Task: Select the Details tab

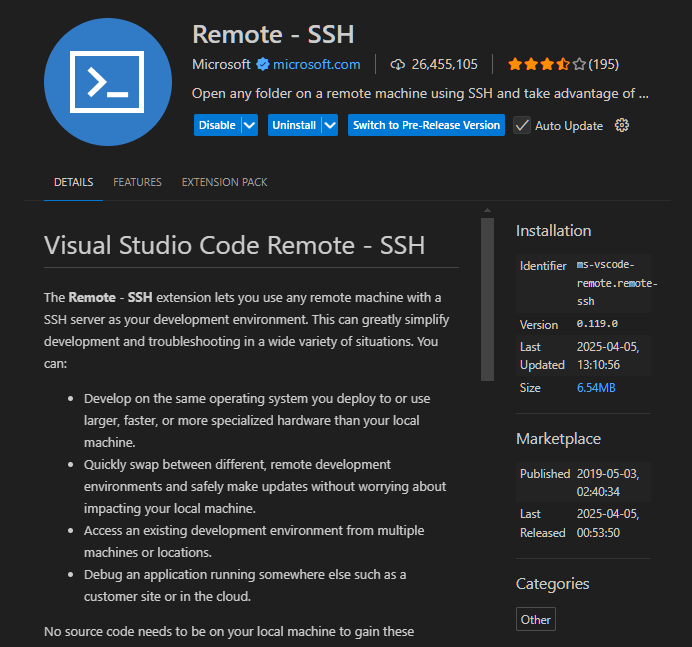Action: point(73,182)
